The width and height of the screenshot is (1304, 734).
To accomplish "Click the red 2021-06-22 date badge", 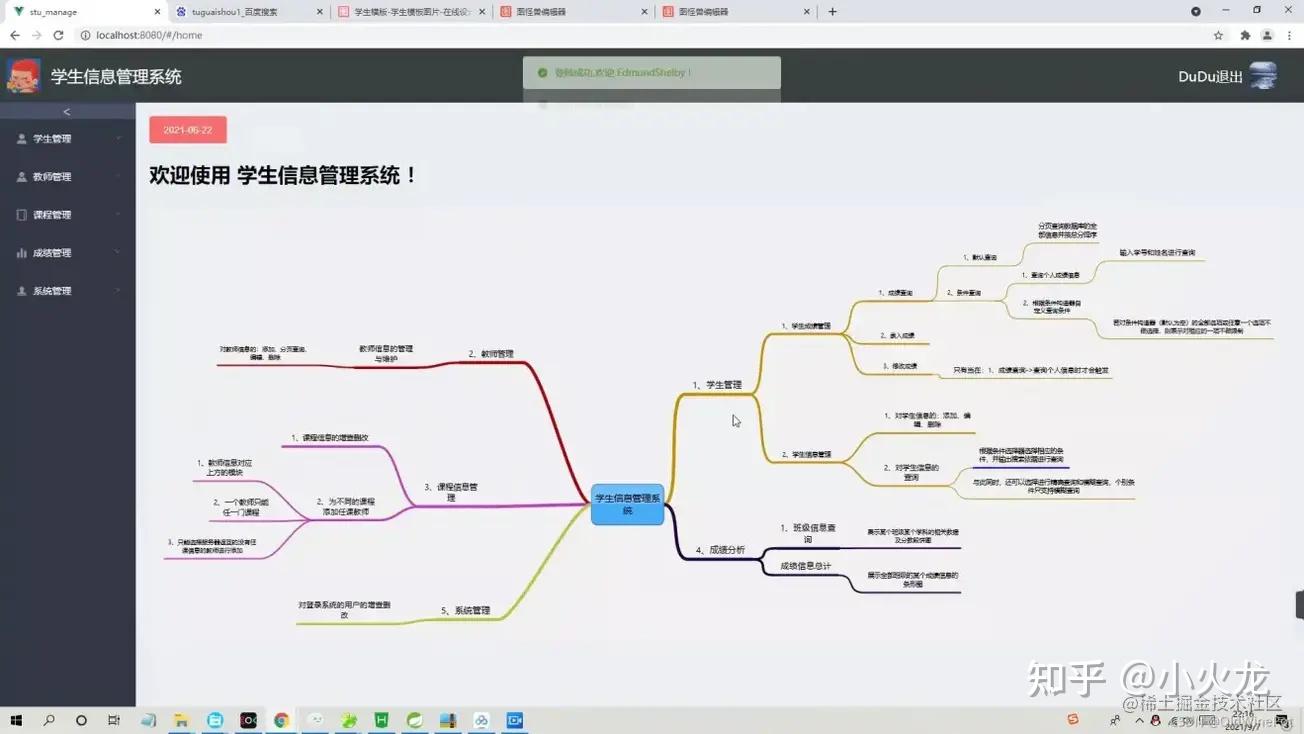I will coord(187,129).
